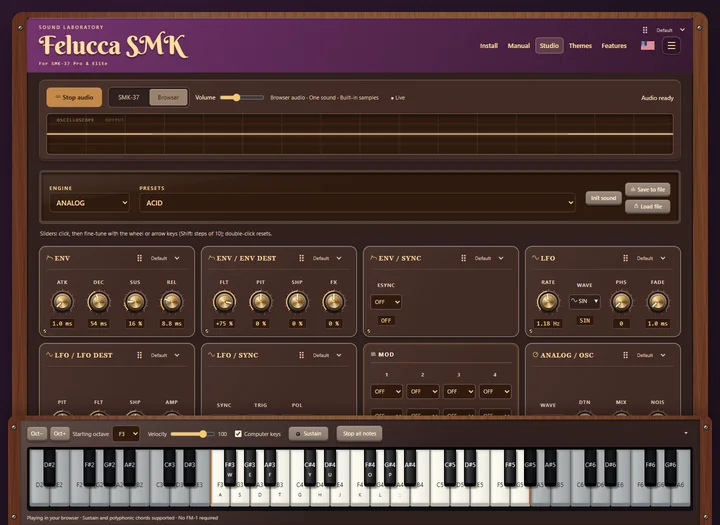Image resolution: width=720 pixels, height=525 pixels.
Task: Open the Starting octave dropdown set to F3
Action: [x=126, y=434]
